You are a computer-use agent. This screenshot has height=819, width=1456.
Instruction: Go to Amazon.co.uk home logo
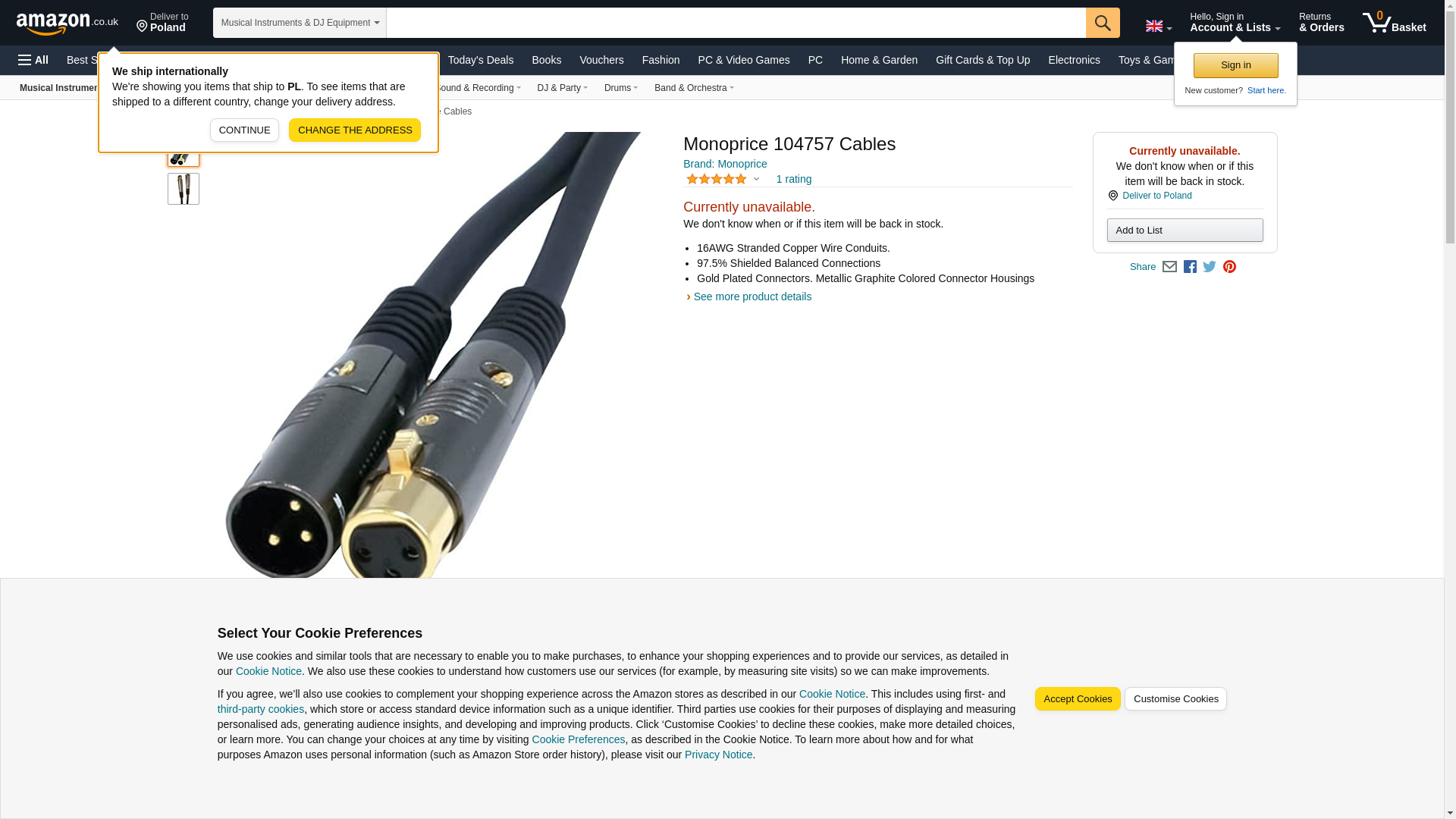point(67,23)
